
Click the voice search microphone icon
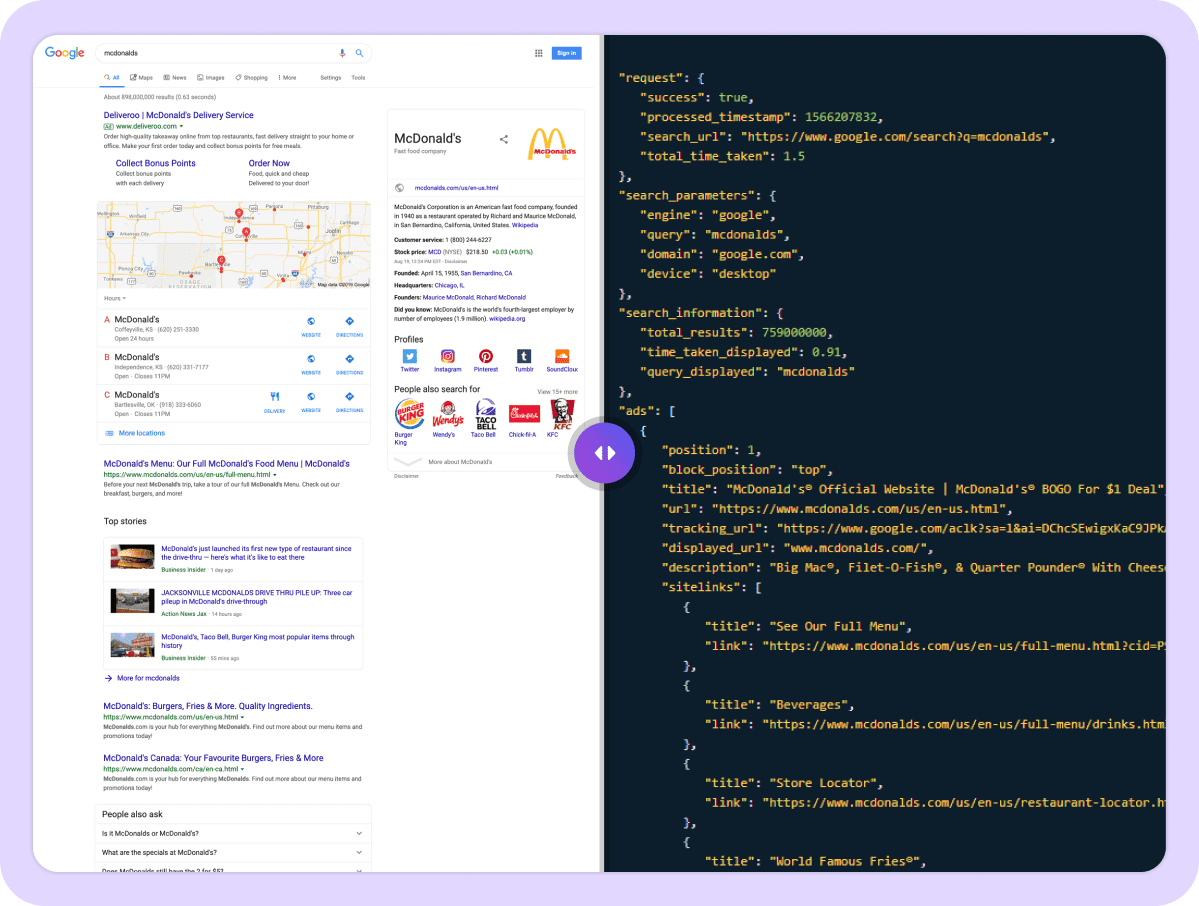[342, 53]
